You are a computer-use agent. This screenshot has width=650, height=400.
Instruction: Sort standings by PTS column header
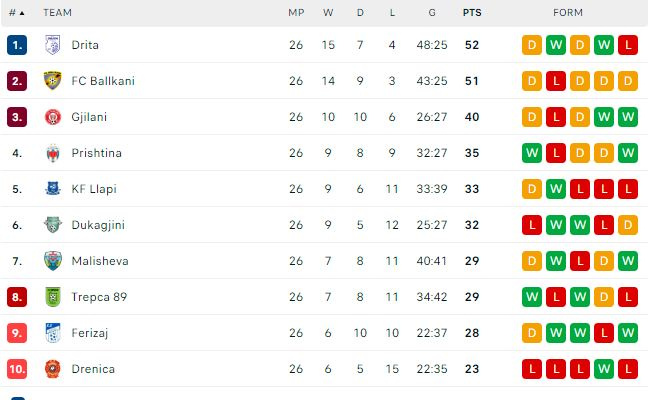pyautogui.click(x=471, y=13)
